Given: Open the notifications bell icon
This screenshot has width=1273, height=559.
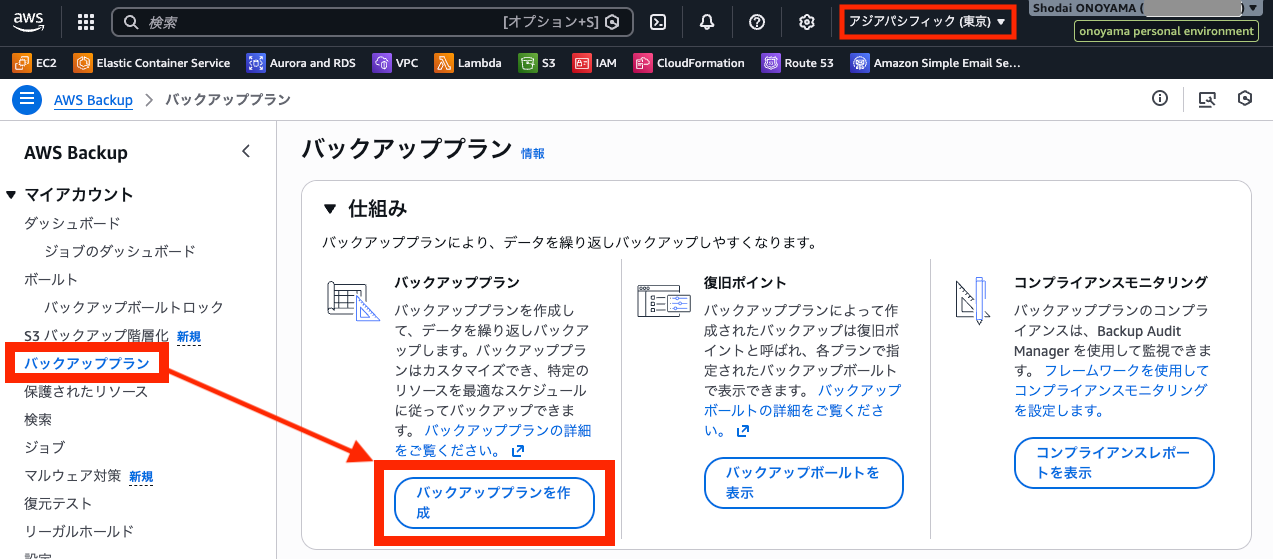Looking at the screenshot, I should [x=707, y=22].
